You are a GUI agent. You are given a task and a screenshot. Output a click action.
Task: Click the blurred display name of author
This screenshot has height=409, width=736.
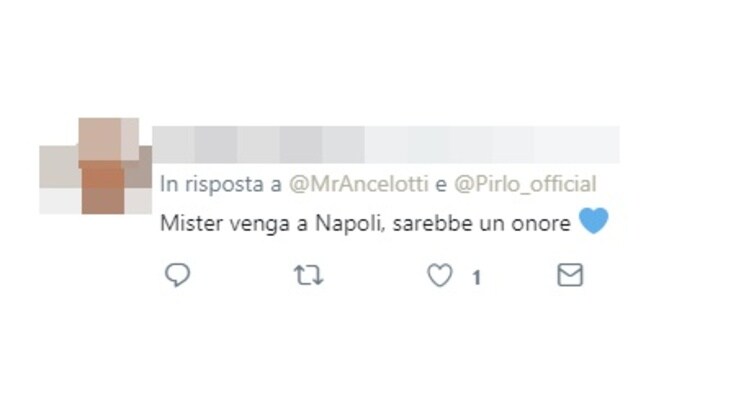pos(258,145)
